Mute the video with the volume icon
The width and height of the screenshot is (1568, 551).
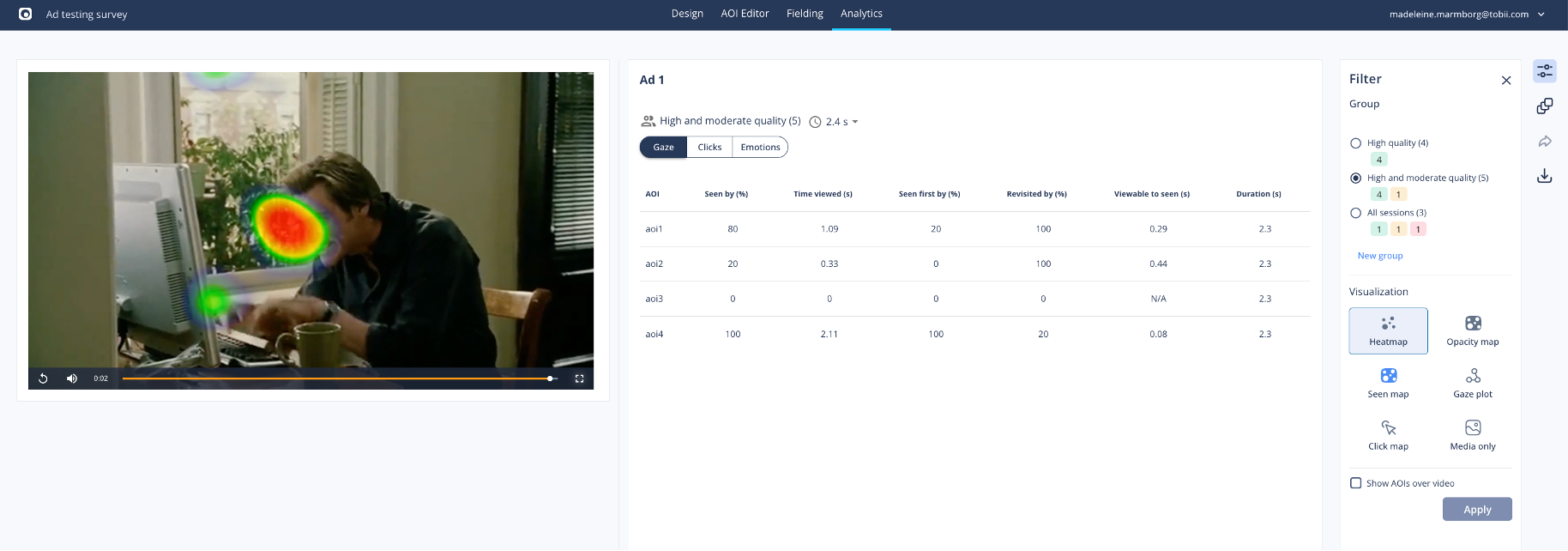pyautogui.click(x=72, y=378)
